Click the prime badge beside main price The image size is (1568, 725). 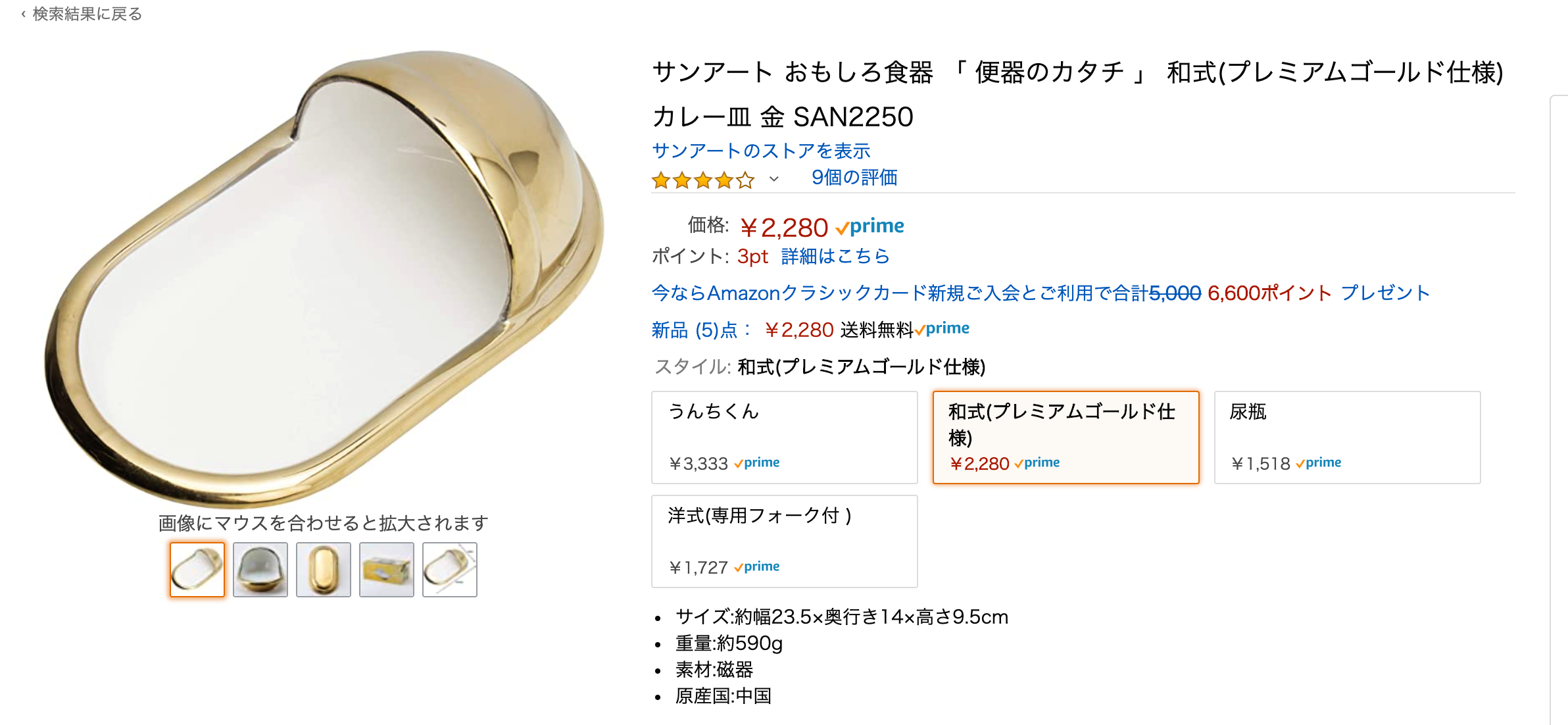pyautogui.click(x=870, y=227)
